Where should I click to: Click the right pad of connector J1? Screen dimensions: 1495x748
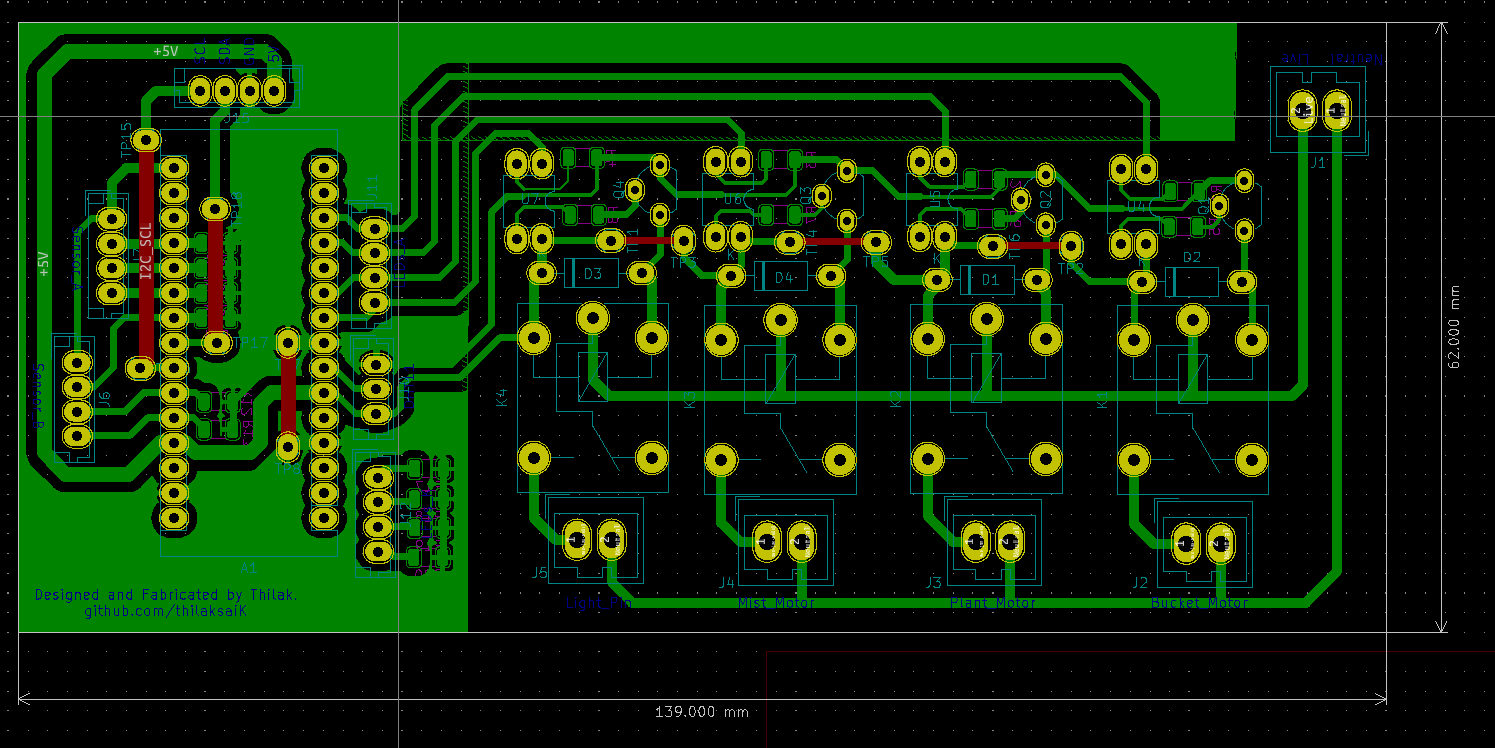1338,110
